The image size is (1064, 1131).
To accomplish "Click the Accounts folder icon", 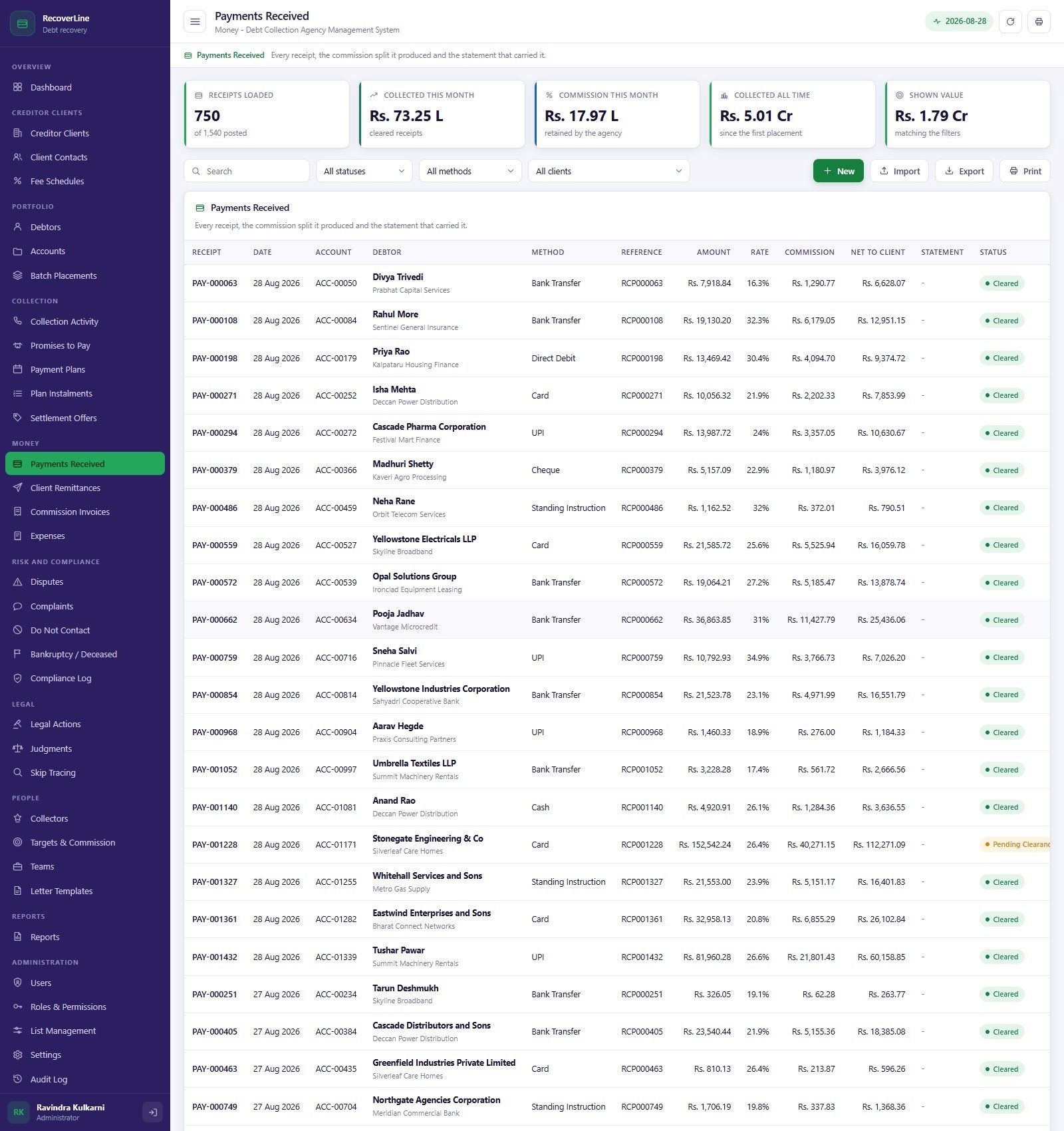I will tap(18, 251).
